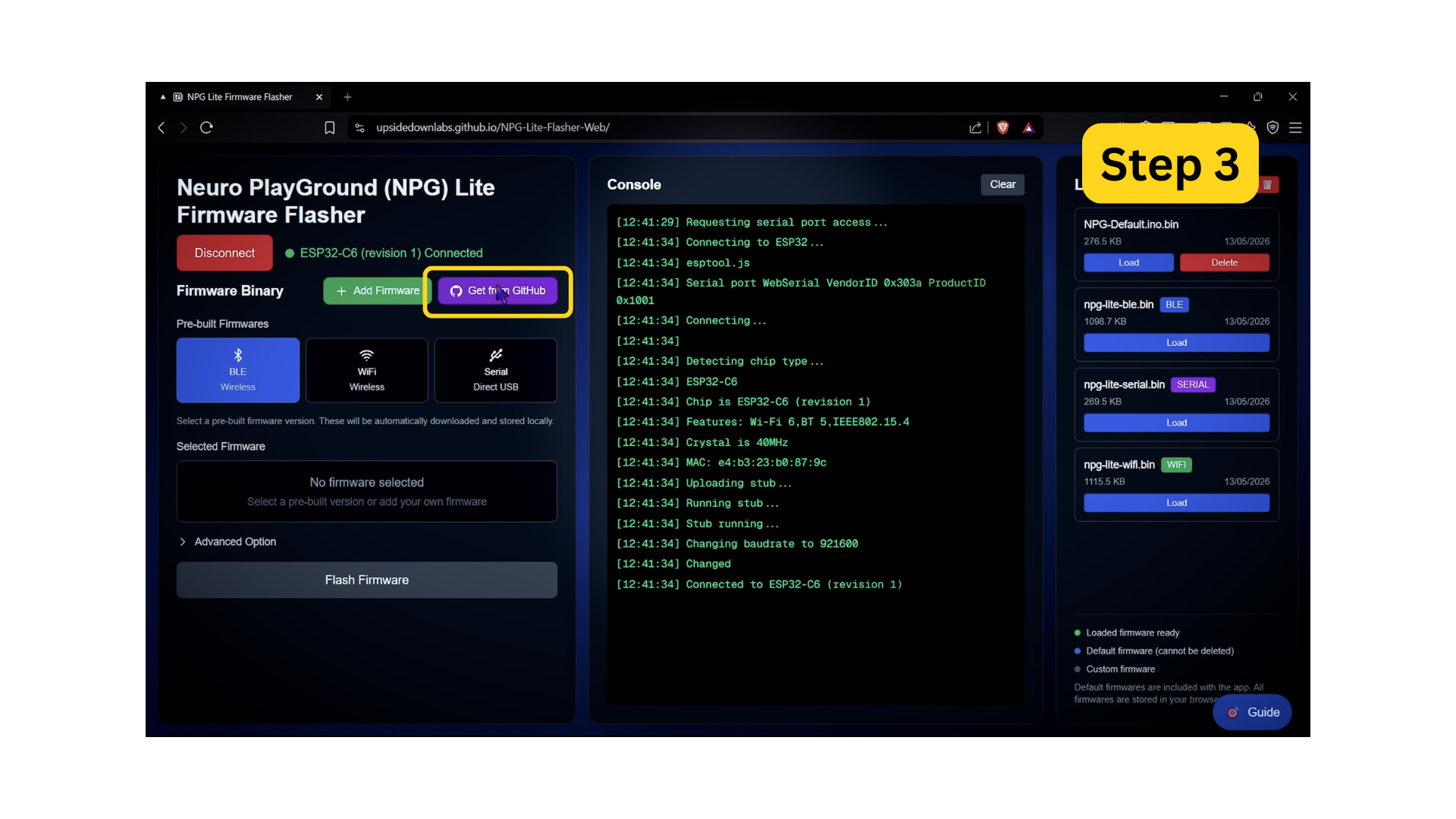Image resolution: width=1456 pixels, height=819 pixels.
Task: Load the NPG-Default.ino.bin firmware
Action: click(x=1128, y=262)
